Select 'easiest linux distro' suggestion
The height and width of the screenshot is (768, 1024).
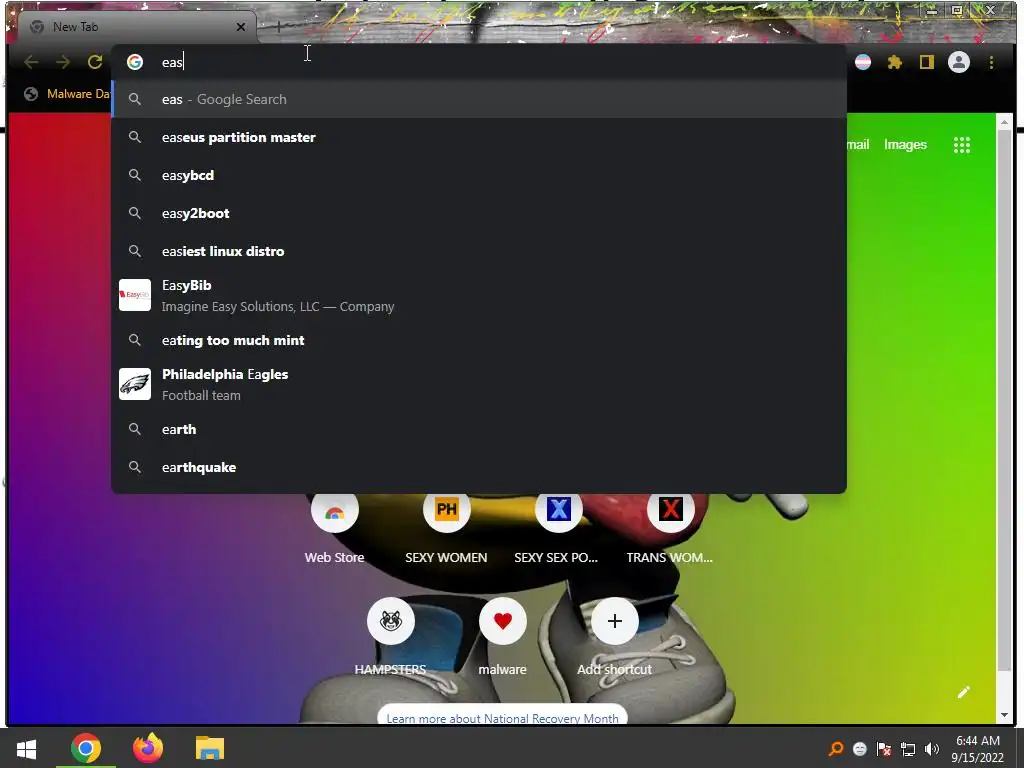pos(480,251)
